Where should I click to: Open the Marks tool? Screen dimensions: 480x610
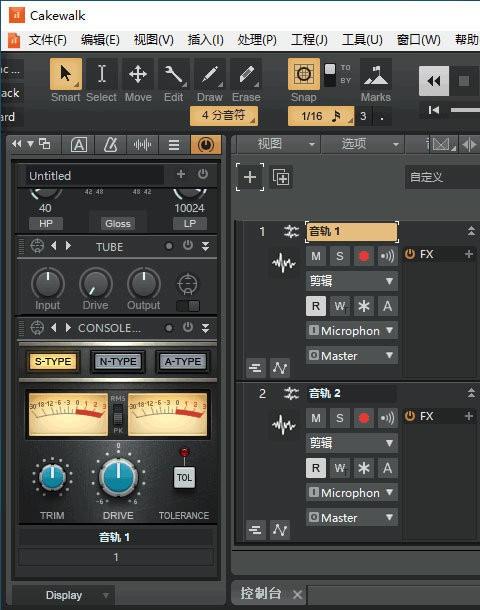click(376, 75)
